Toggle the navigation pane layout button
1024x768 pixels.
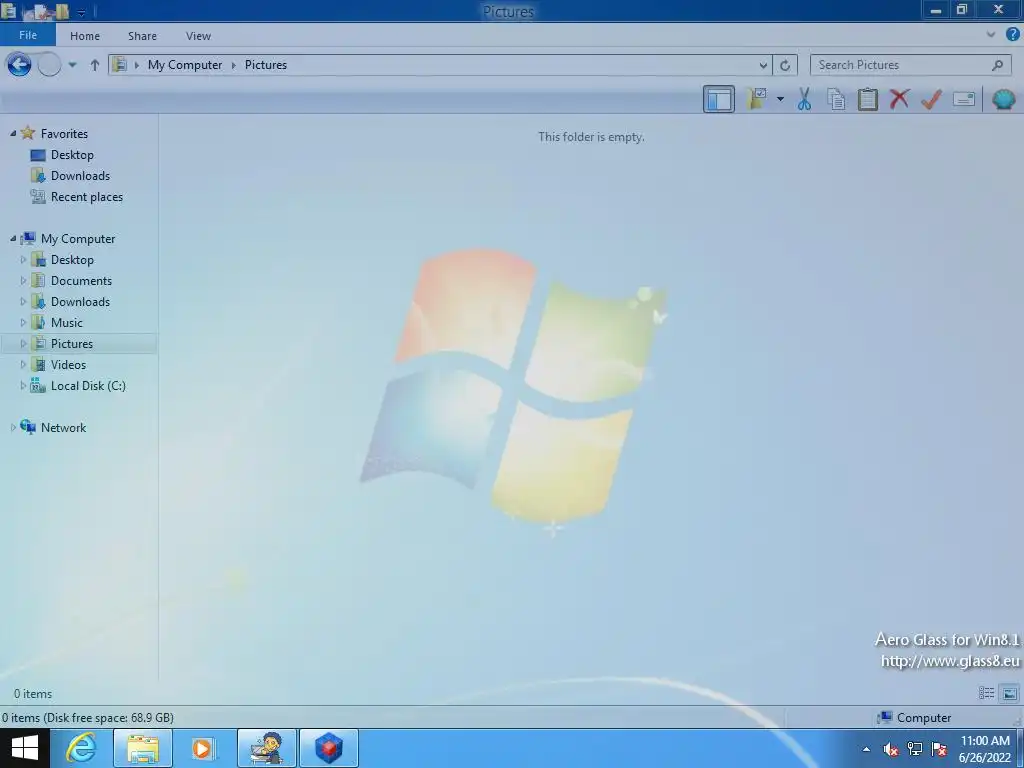pyautogui.click(x=718, y=99)
